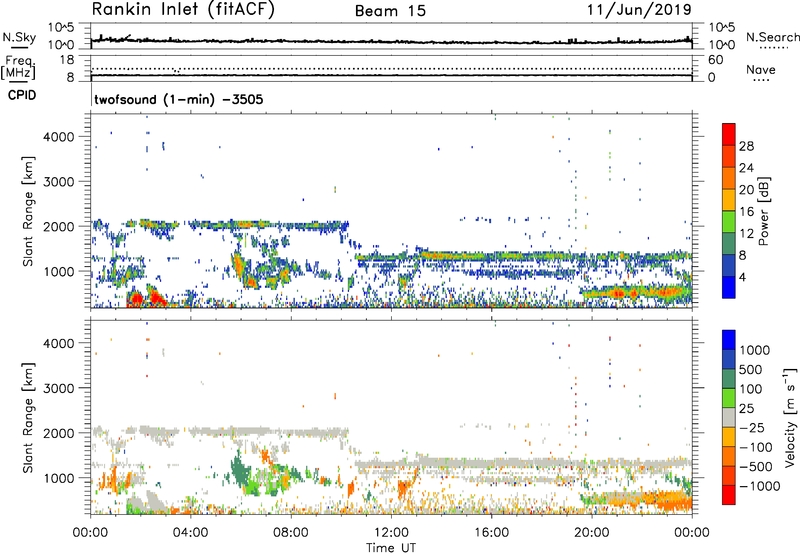800x554 pixels.
Task: Click the red high-power echo near 02:00 in power panel
Action: click(x=136, y=299)
